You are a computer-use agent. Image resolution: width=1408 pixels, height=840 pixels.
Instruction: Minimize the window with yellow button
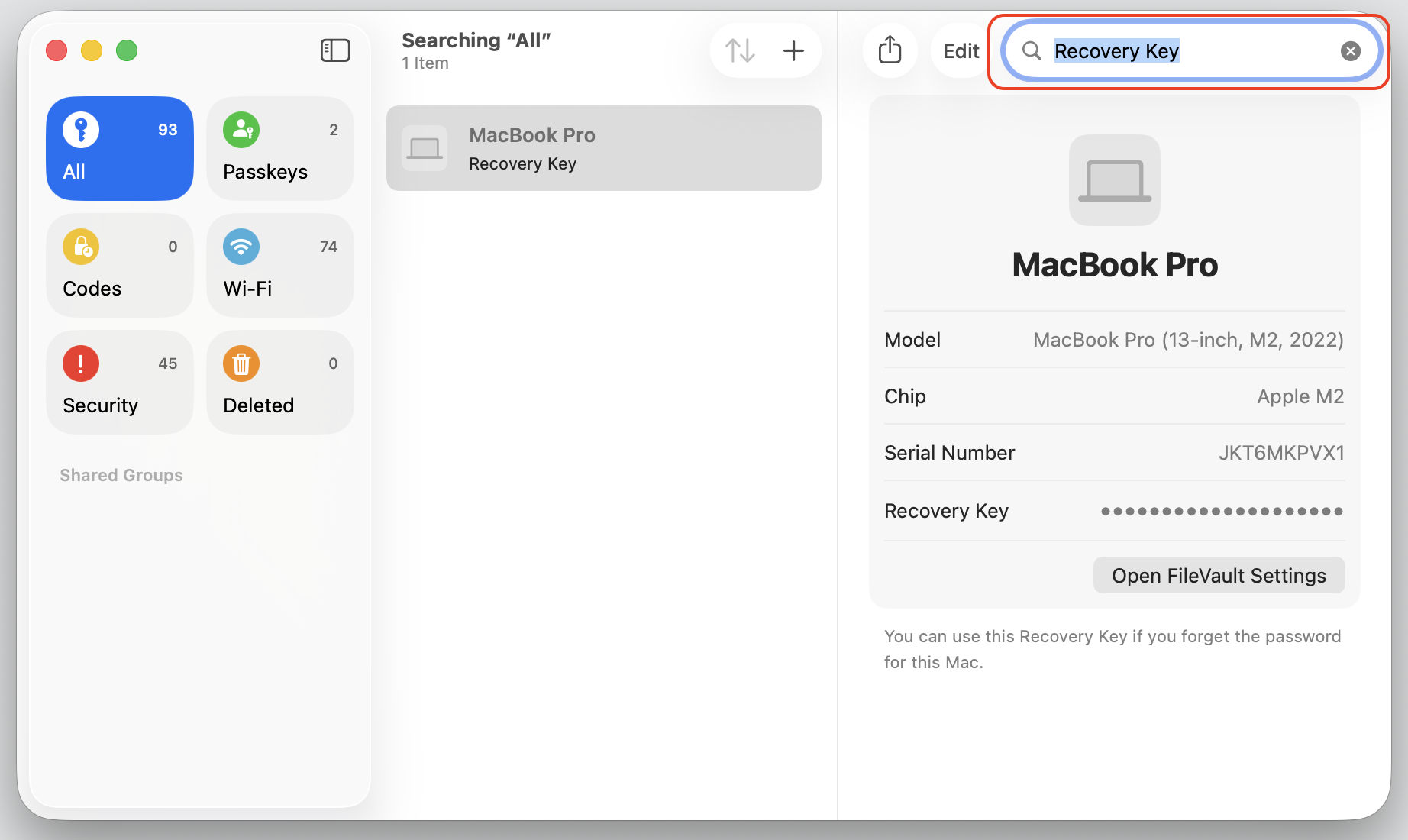tap(92, 50)
